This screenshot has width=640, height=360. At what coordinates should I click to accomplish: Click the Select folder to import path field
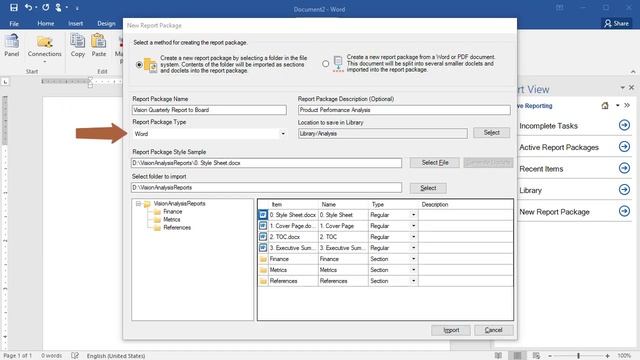coord(267,188)
